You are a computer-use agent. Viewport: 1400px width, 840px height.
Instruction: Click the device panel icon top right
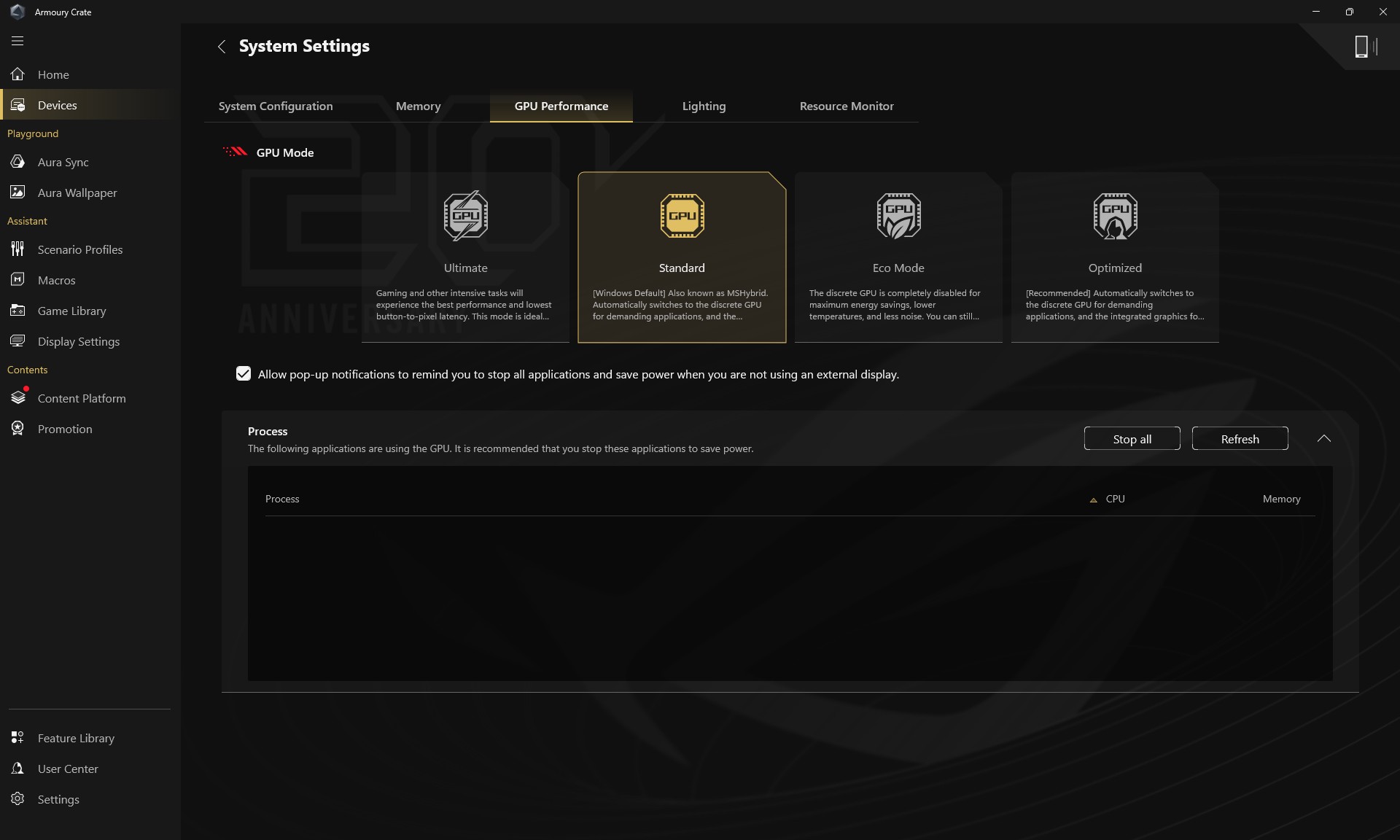coord(1365,47)
